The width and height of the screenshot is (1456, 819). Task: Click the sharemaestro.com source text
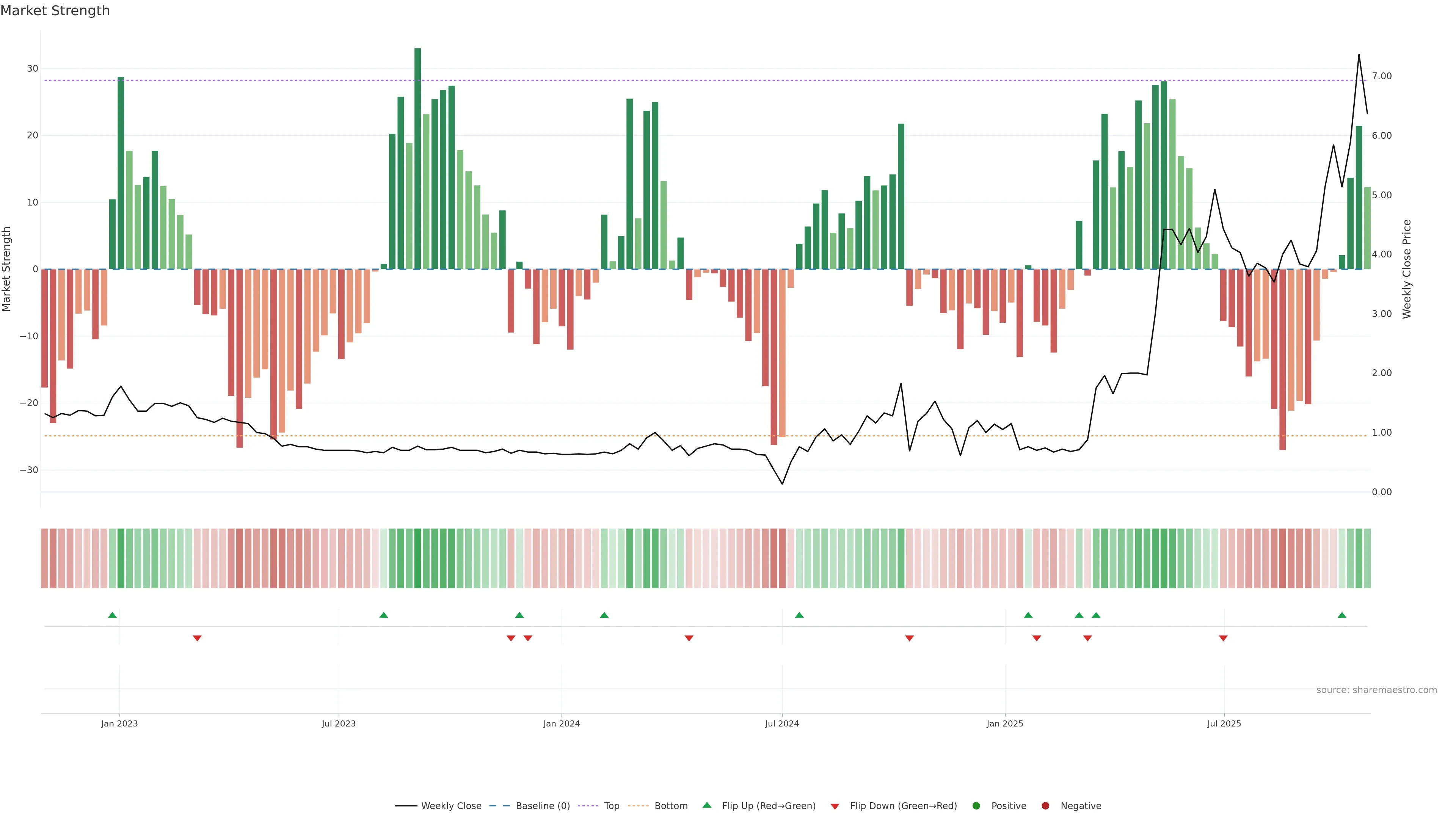pos(1376,690)
